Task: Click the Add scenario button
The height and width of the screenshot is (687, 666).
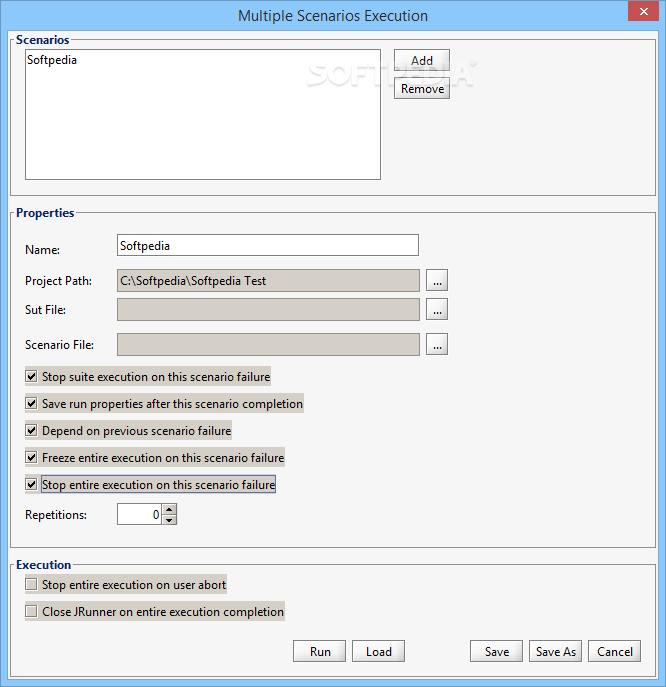Action: (422, 60)
